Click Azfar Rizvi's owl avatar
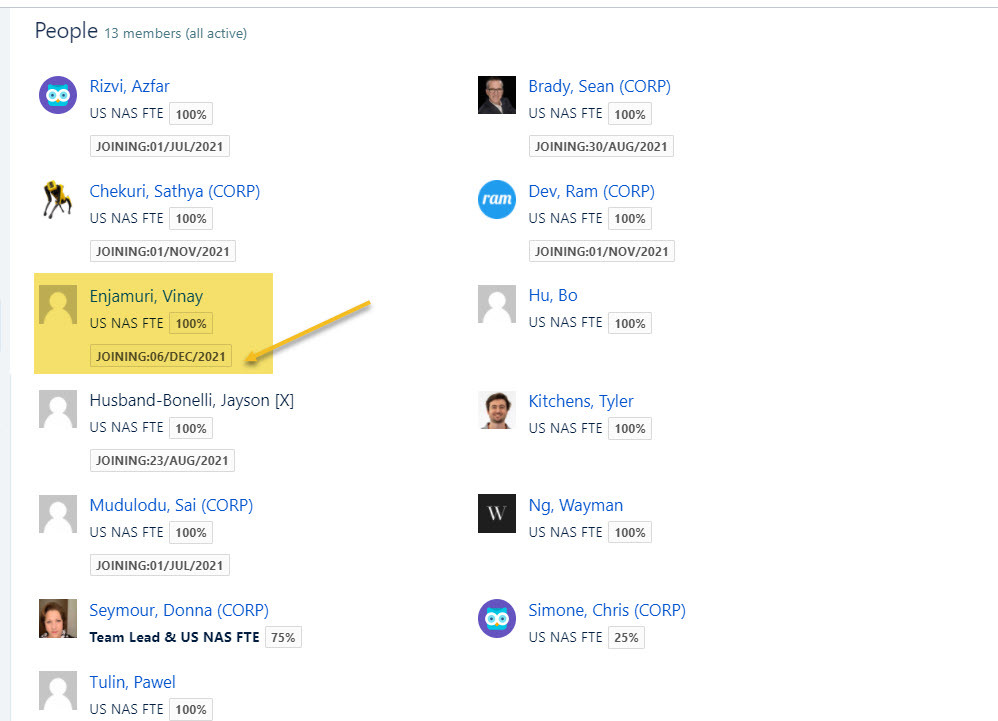This screenshot has height=721, width=998. coord(58,95)
